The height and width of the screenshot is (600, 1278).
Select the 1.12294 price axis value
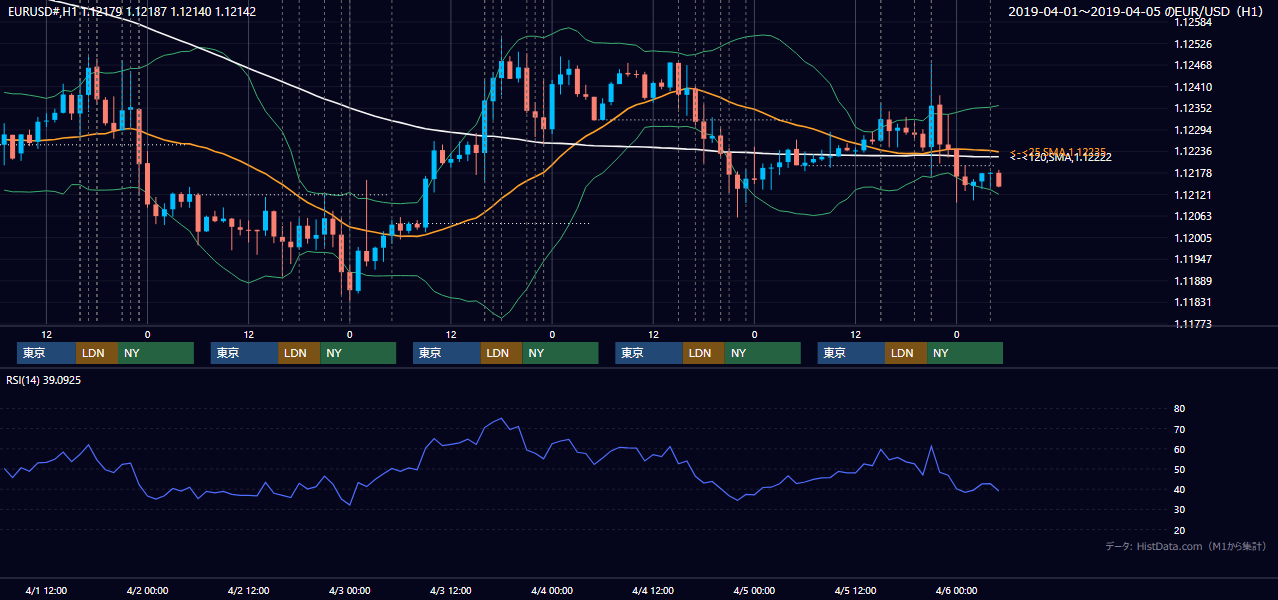pyautogui.click(x=1193, y=130)
